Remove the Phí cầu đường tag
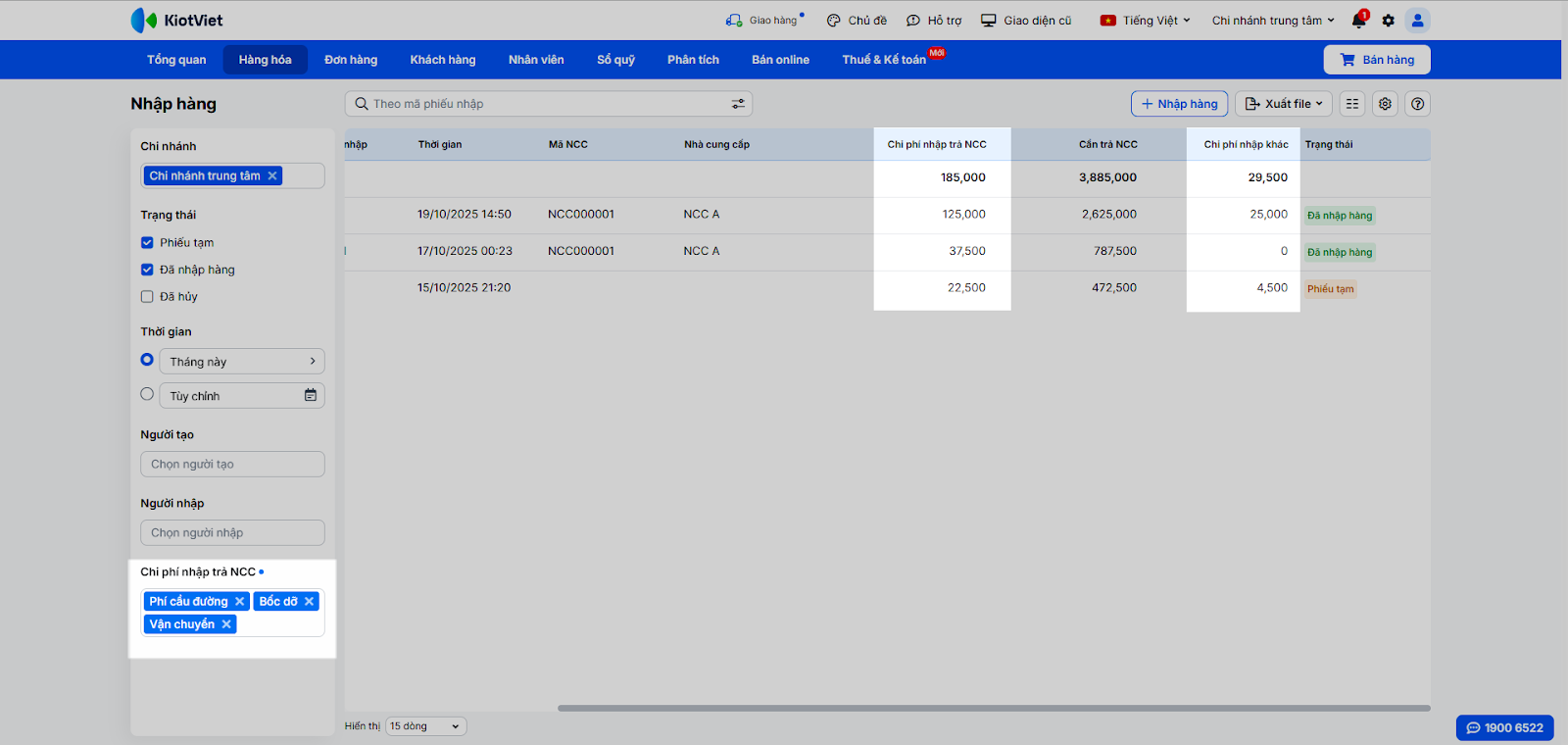Image resolution: width=1568 pixels, height=745 pixels. coord(239,602)
